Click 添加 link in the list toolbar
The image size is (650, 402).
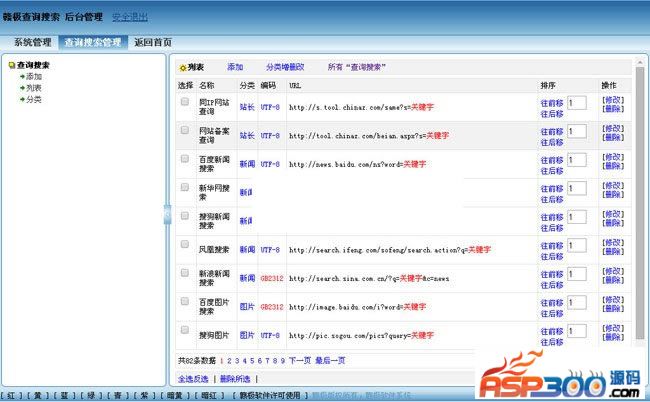[x=235, y=67]
